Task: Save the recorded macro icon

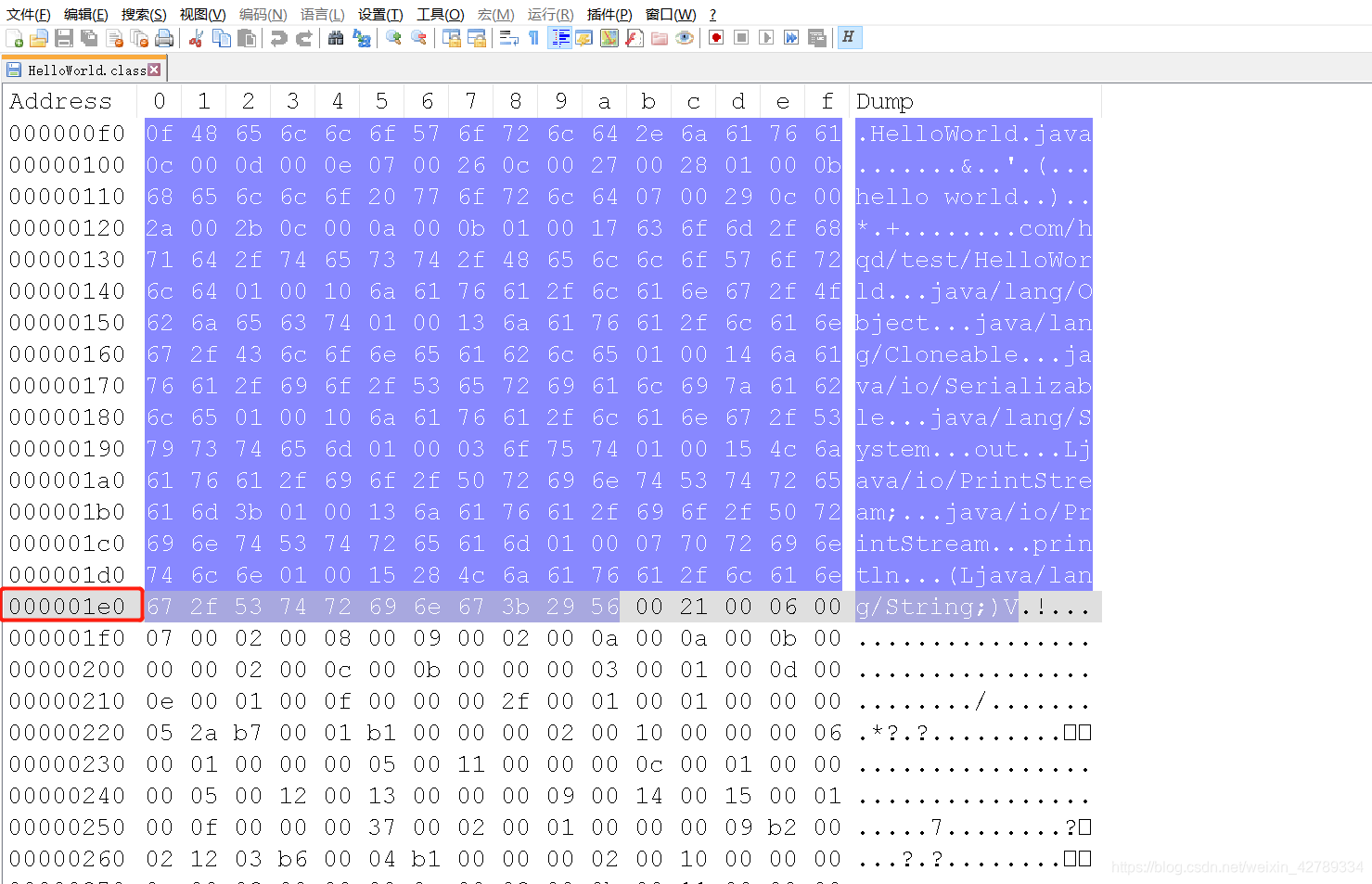Action: pos(817,38)
